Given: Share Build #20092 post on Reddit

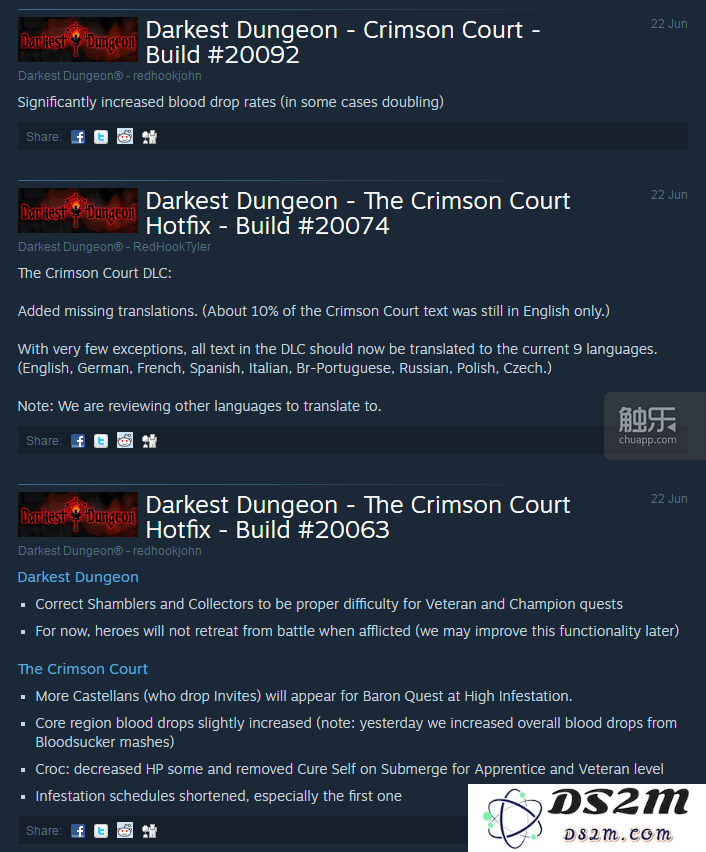Looking at the screenshot, I should (x=125, y=137).
